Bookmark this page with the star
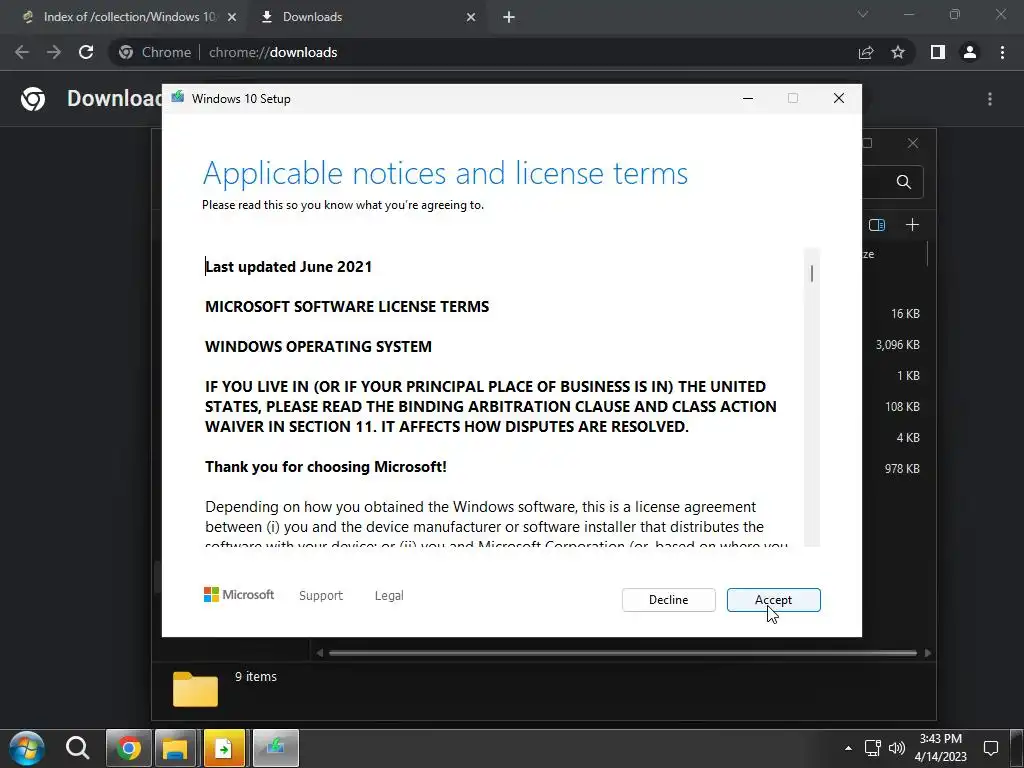Image resolution: width=1024 pixels, height=768 pixels. 898,52
